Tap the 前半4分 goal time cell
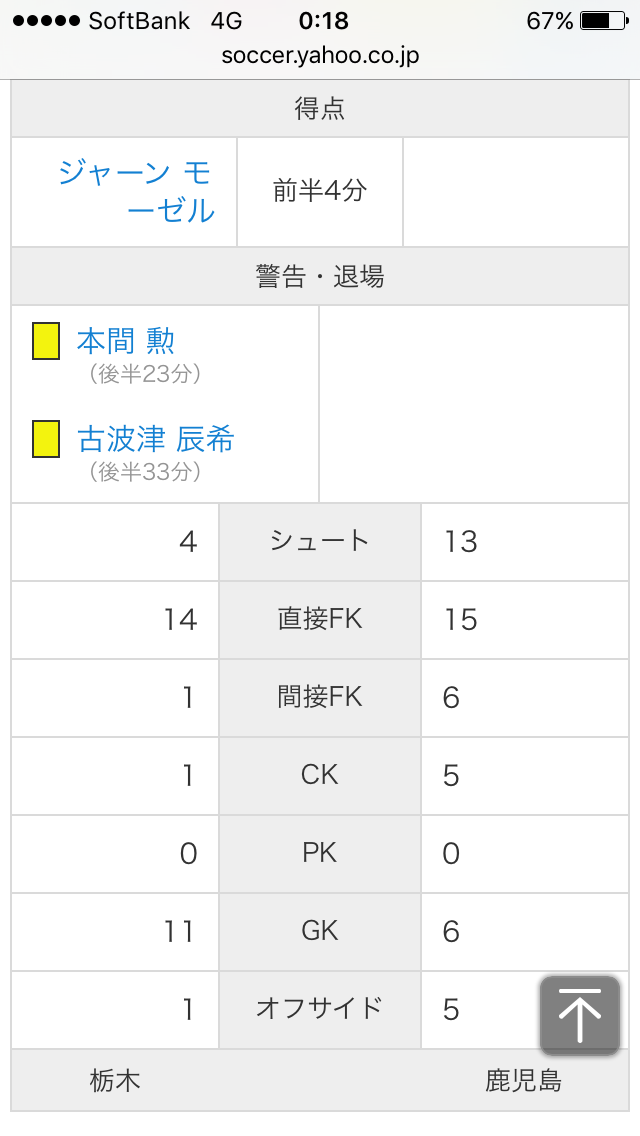 pos(320,191)
